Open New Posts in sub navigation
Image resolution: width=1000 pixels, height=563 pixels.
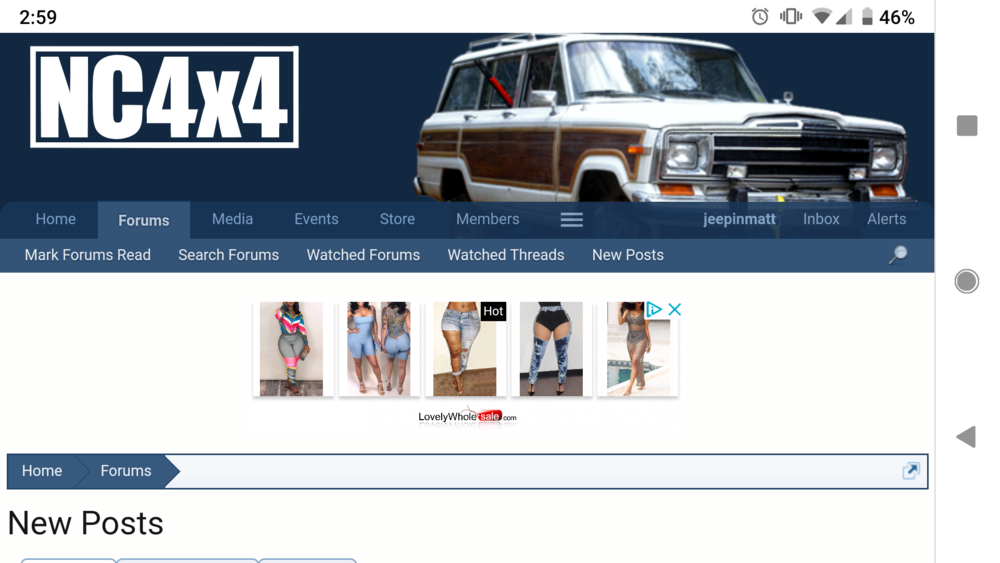(x=628, y=255)
